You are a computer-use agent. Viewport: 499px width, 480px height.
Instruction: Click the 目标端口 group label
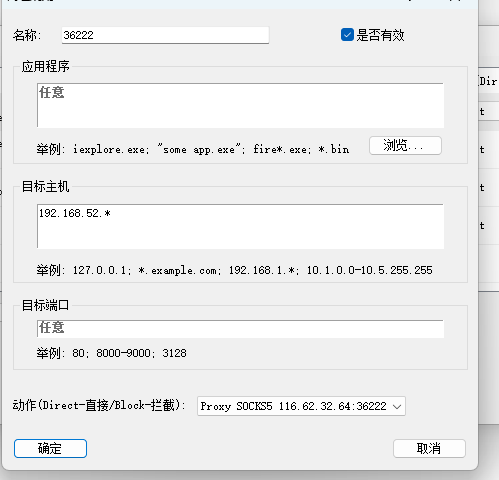[x=45, y=305]
